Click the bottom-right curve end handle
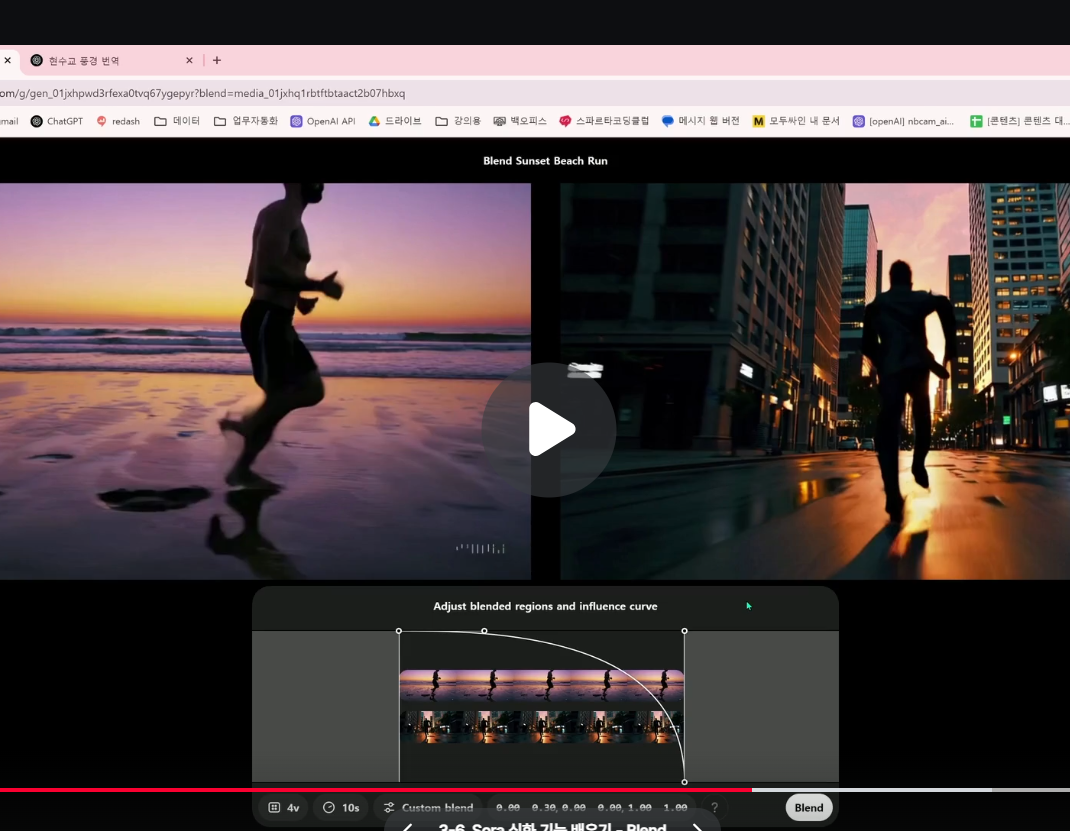Viewport: 1070px width, 831px height. tap(684, 782)
